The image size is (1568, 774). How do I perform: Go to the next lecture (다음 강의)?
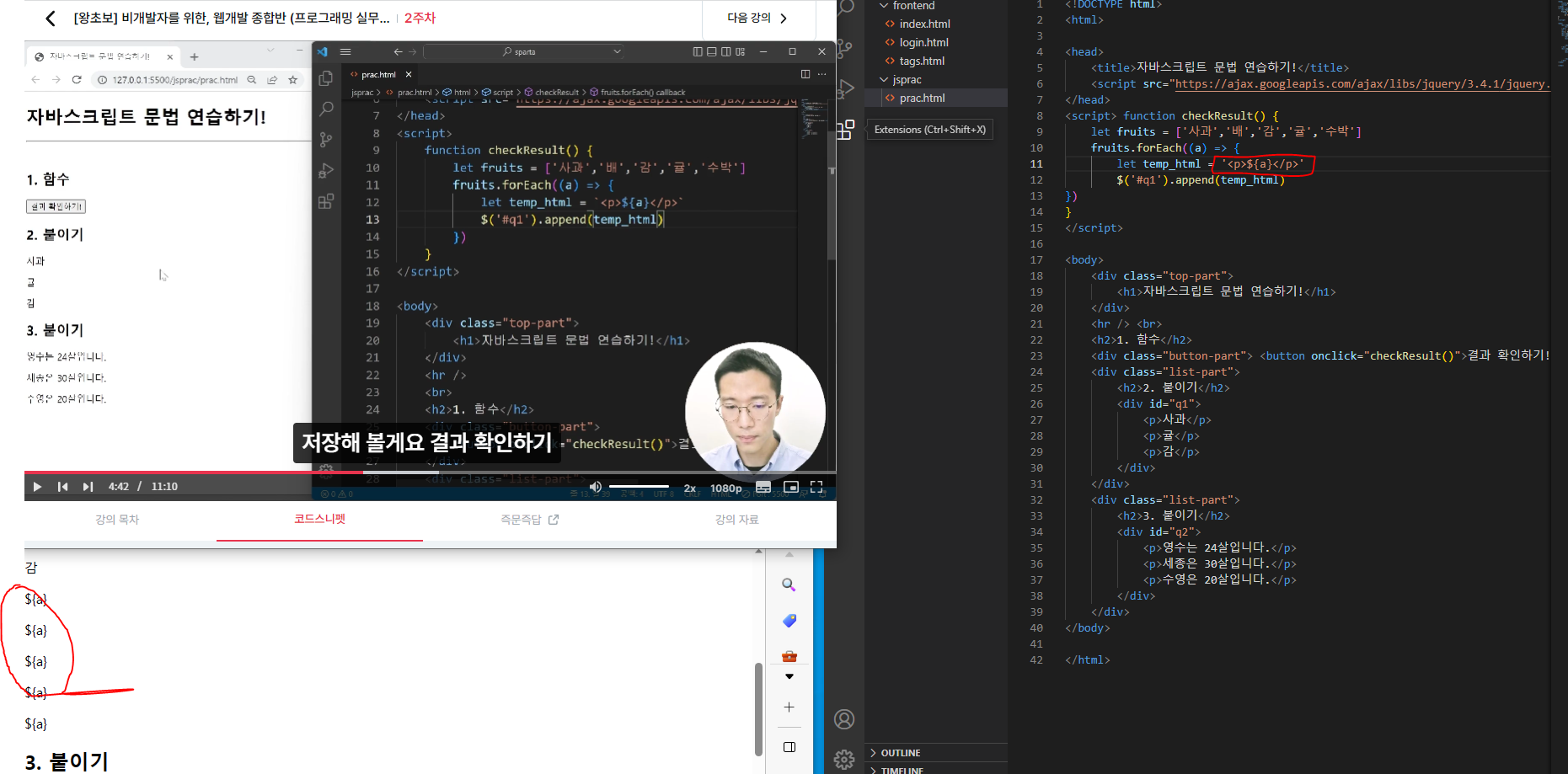757,18
